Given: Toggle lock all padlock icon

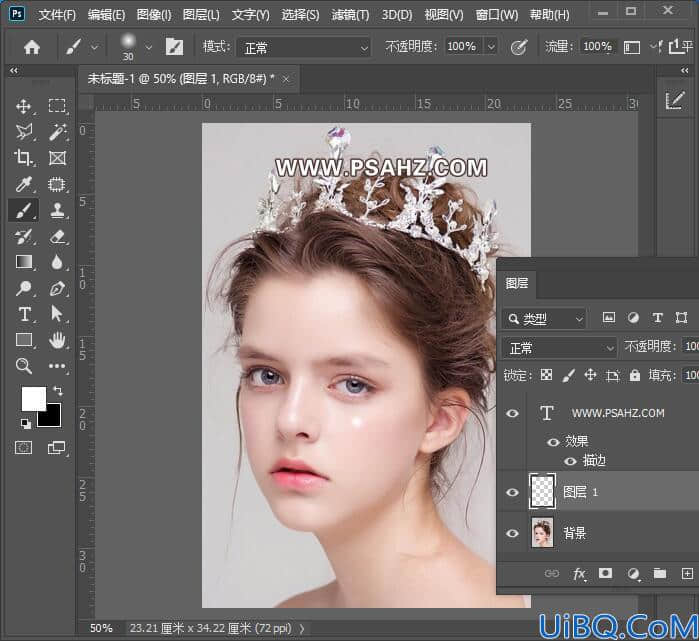Looking at the screenshot, I should [635, 375].
